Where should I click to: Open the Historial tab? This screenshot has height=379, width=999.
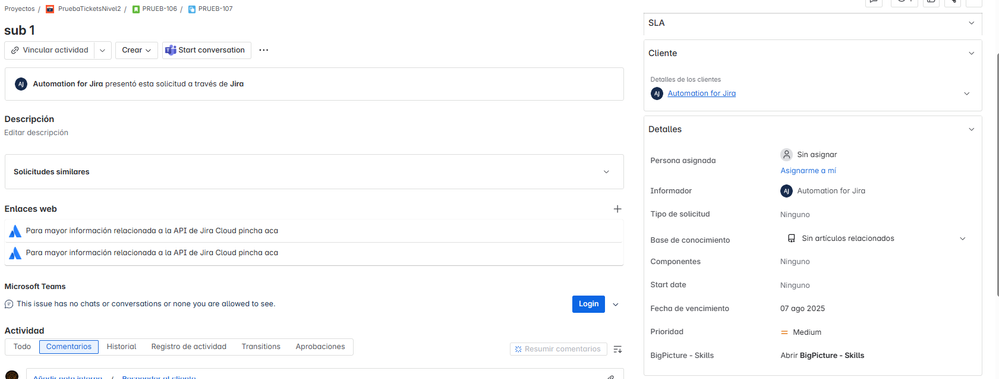121,347
